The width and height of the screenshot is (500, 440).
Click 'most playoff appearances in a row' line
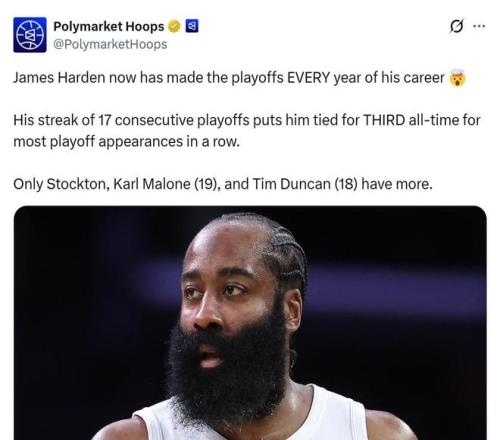[x=126, y=142]
